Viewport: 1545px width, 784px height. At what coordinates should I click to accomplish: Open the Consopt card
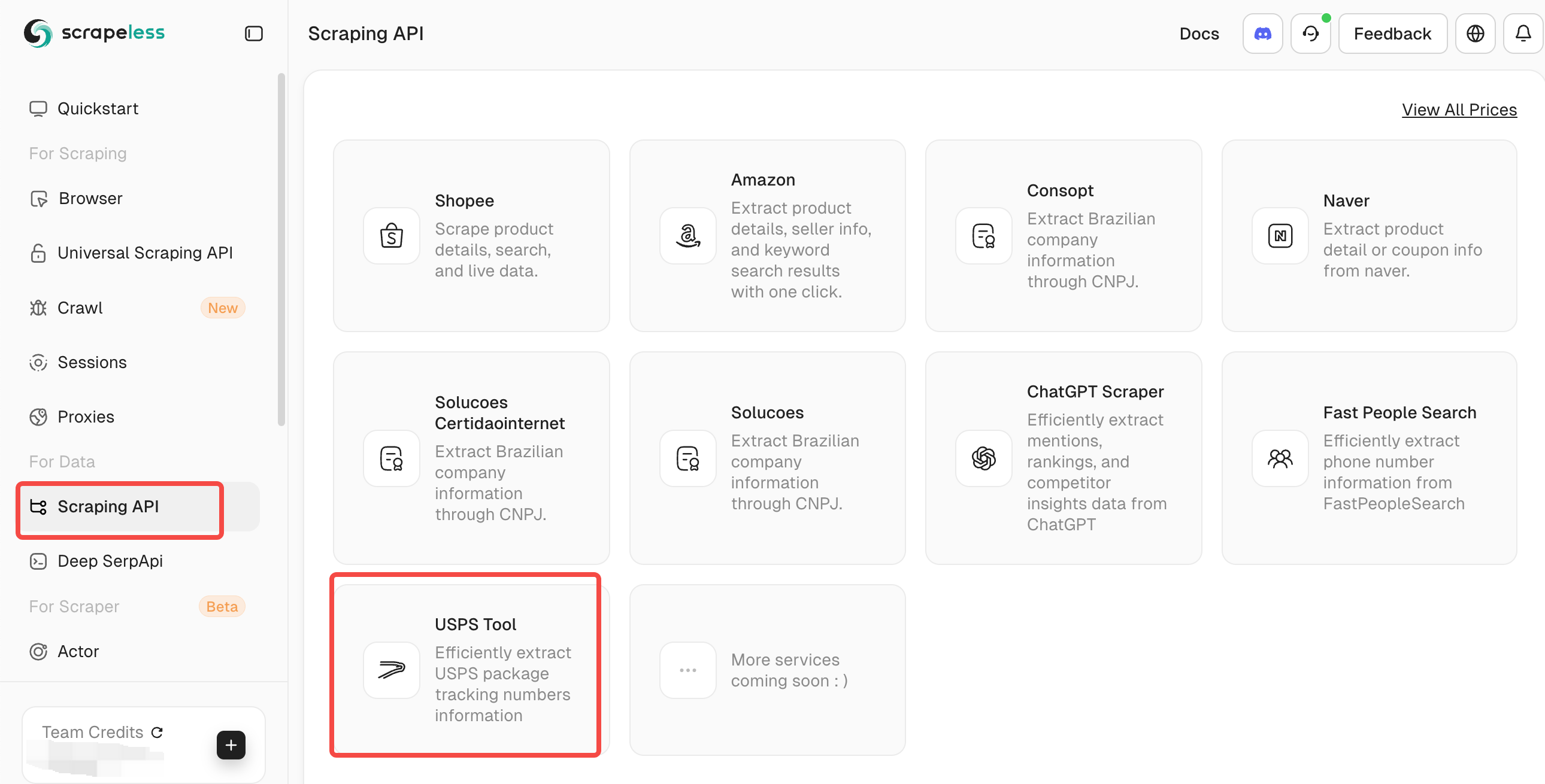click(x=1064, y=236)
